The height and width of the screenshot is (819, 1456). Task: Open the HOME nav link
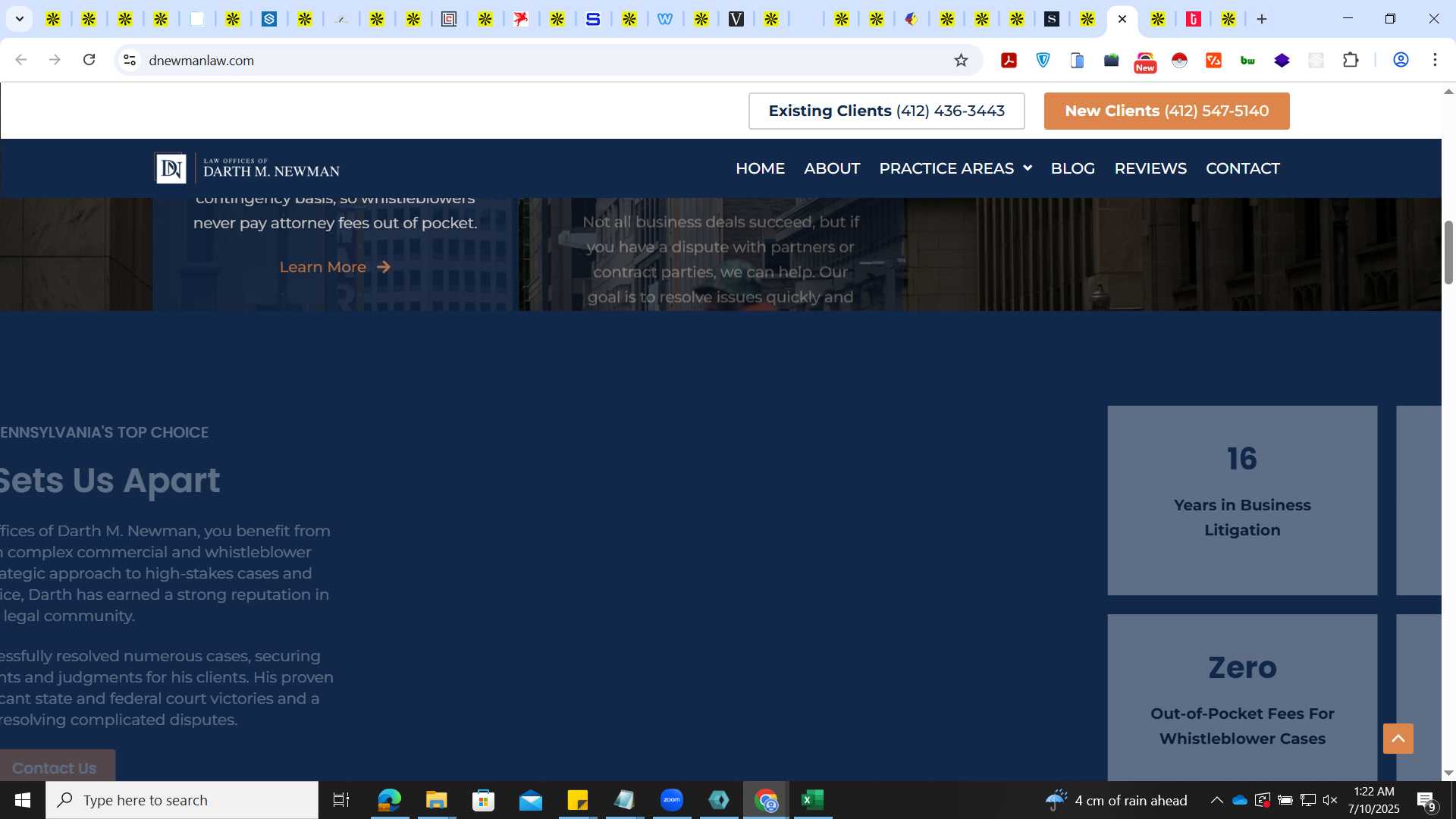(760, 168)
